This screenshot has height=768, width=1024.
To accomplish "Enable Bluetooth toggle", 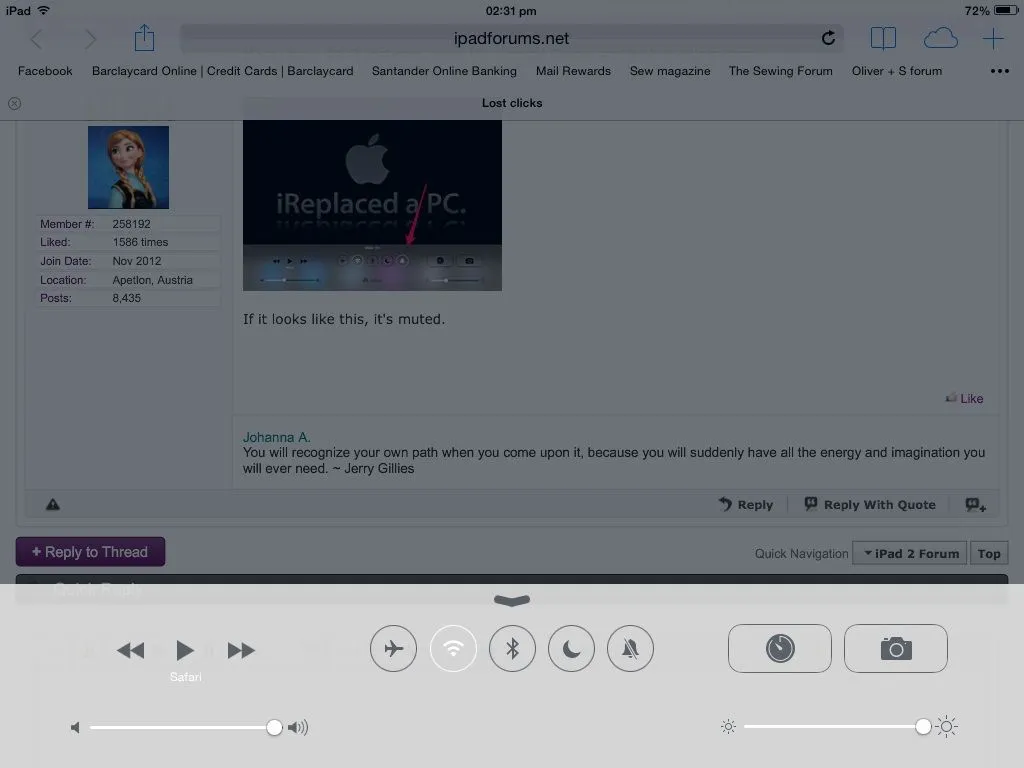I will click(512, 649).
